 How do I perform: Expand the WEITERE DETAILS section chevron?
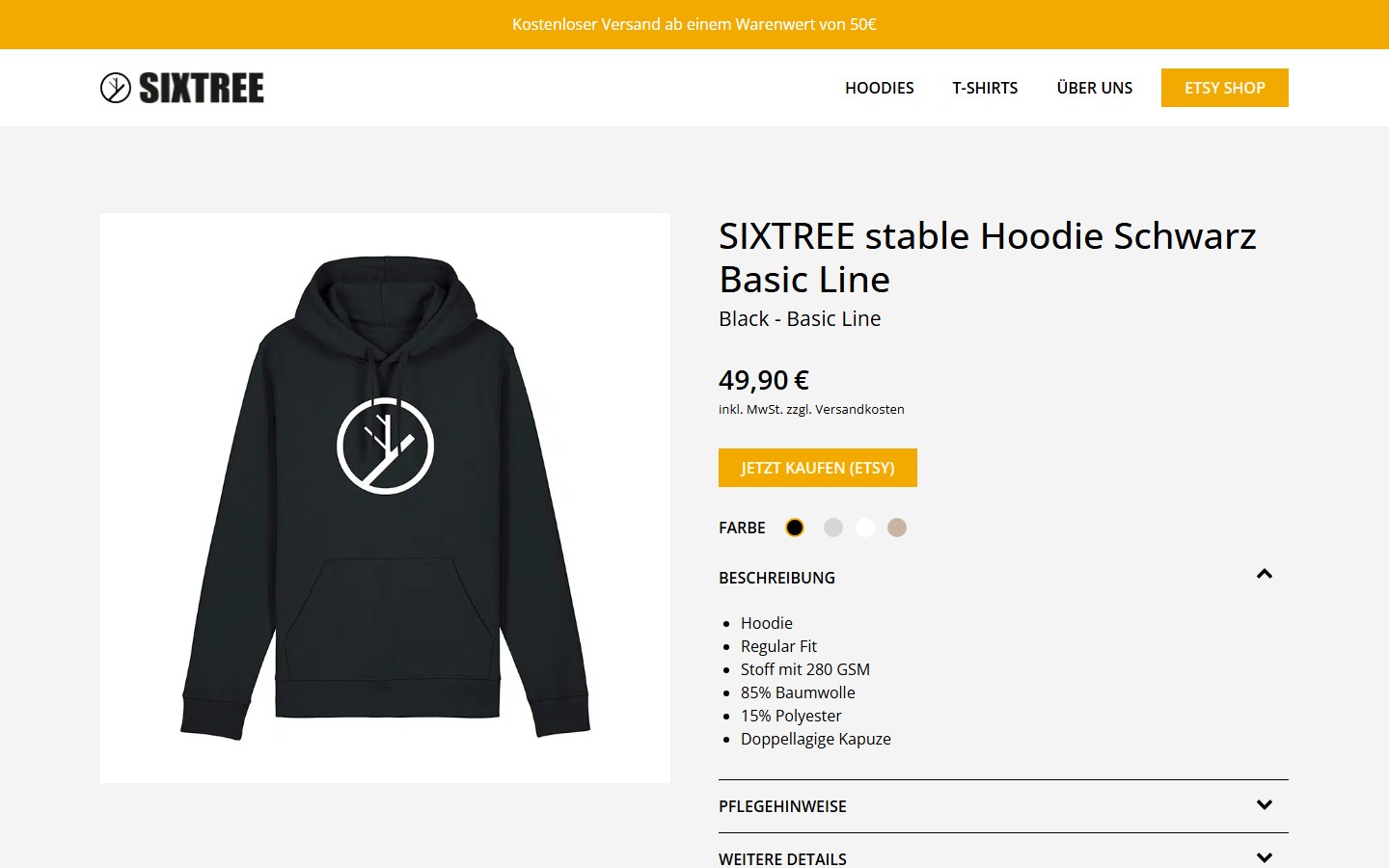[1265, 857]
